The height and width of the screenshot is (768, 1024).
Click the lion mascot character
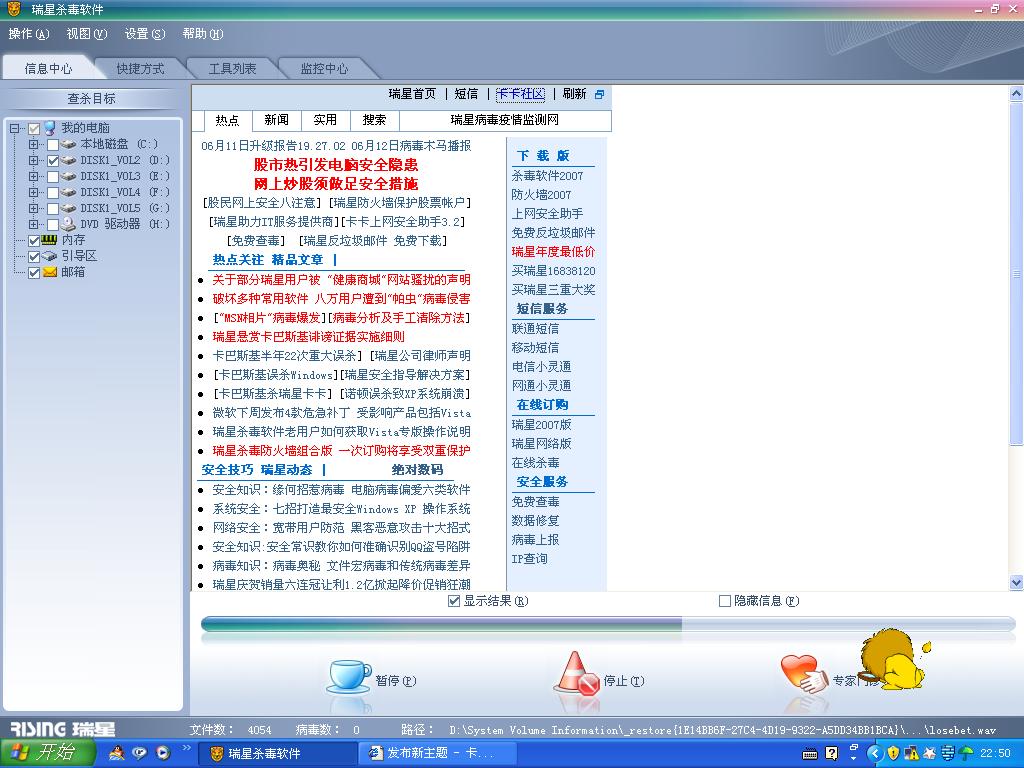[892, 660]
